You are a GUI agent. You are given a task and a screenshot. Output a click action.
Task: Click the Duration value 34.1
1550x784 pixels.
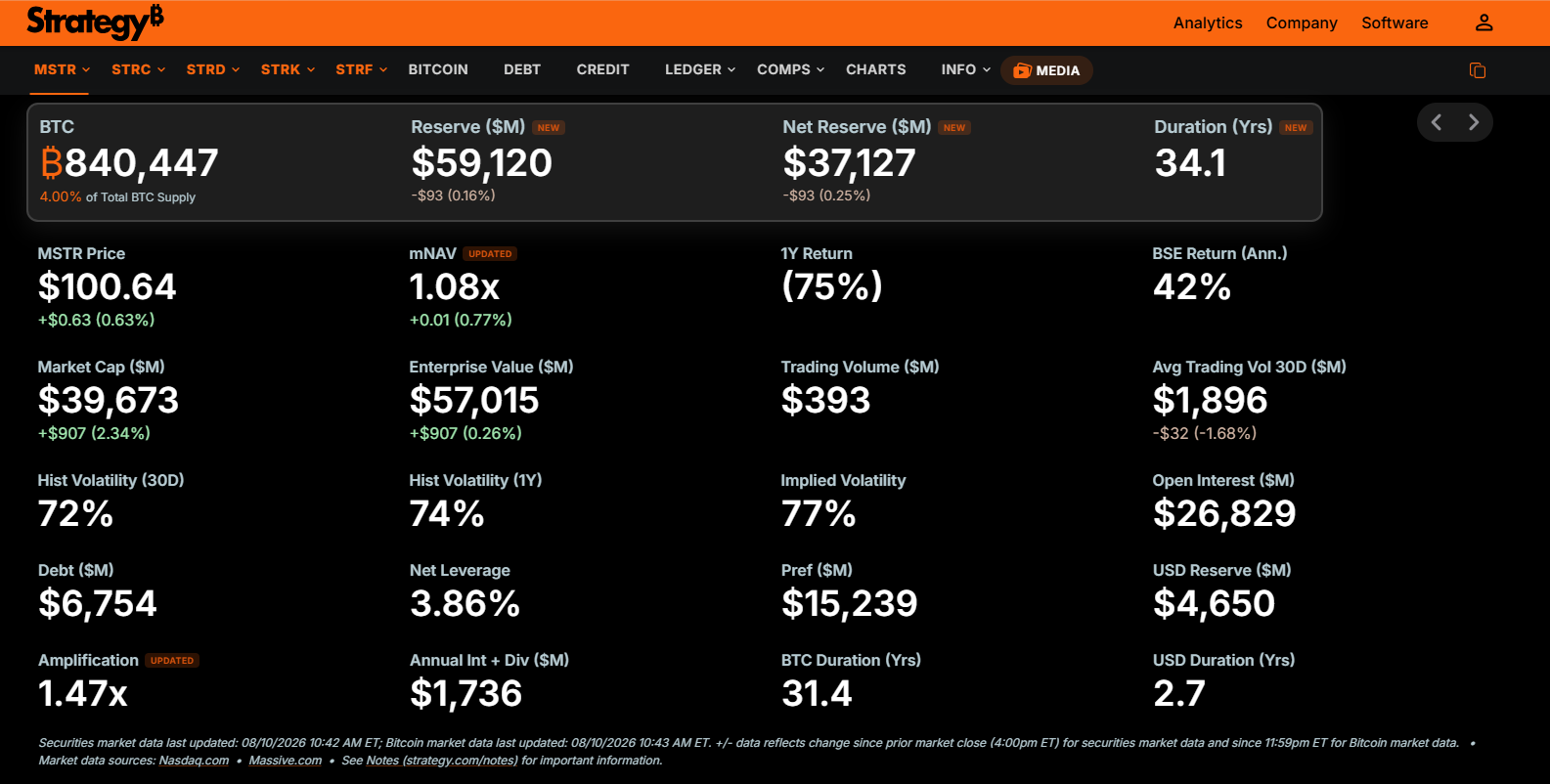pyautogui.click(x=1190, y=163)
